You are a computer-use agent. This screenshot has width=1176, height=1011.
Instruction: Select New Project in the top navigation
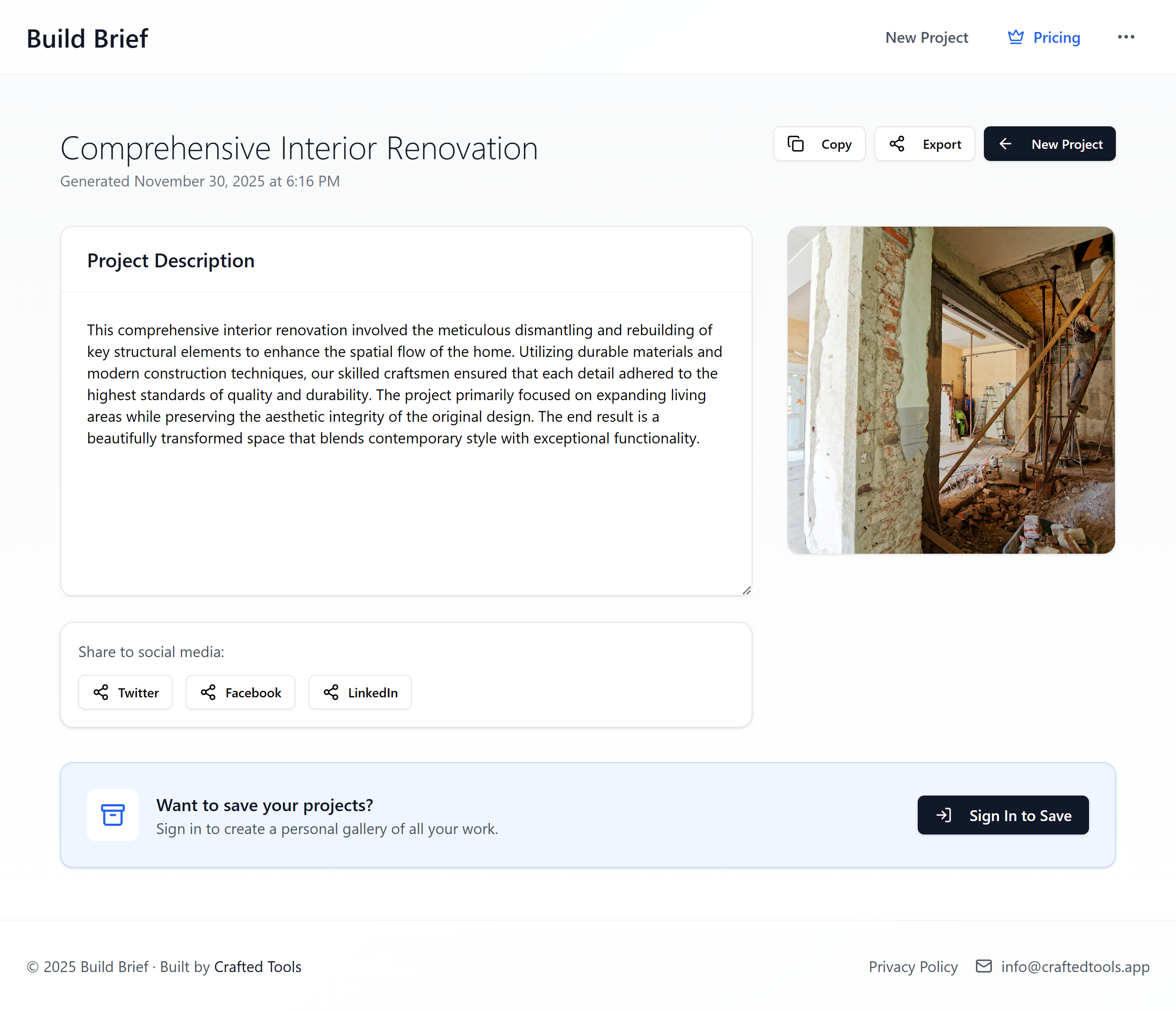(926, 38)
